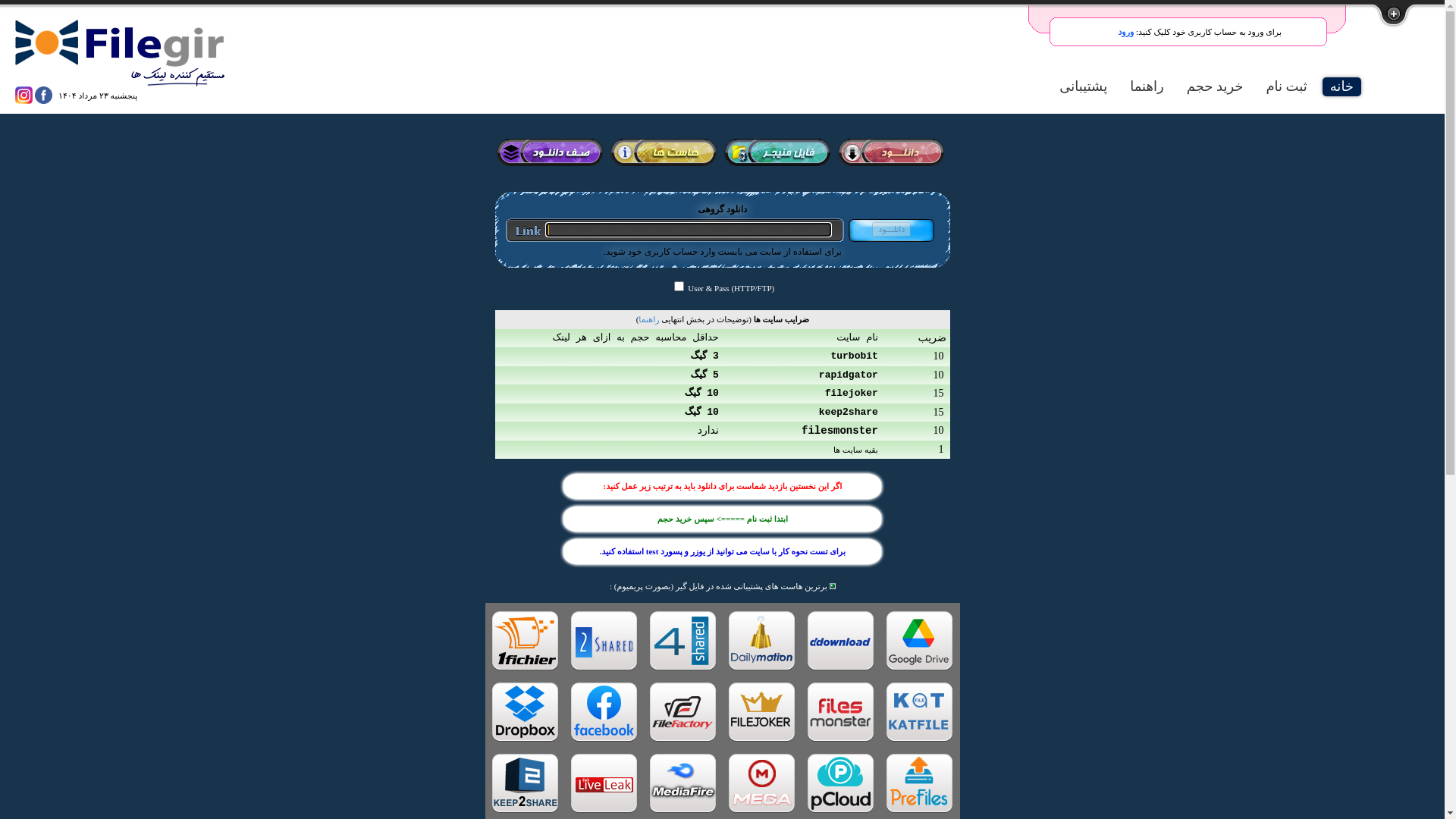Open the راهنما help menu item

click(x=1147, y=86)
